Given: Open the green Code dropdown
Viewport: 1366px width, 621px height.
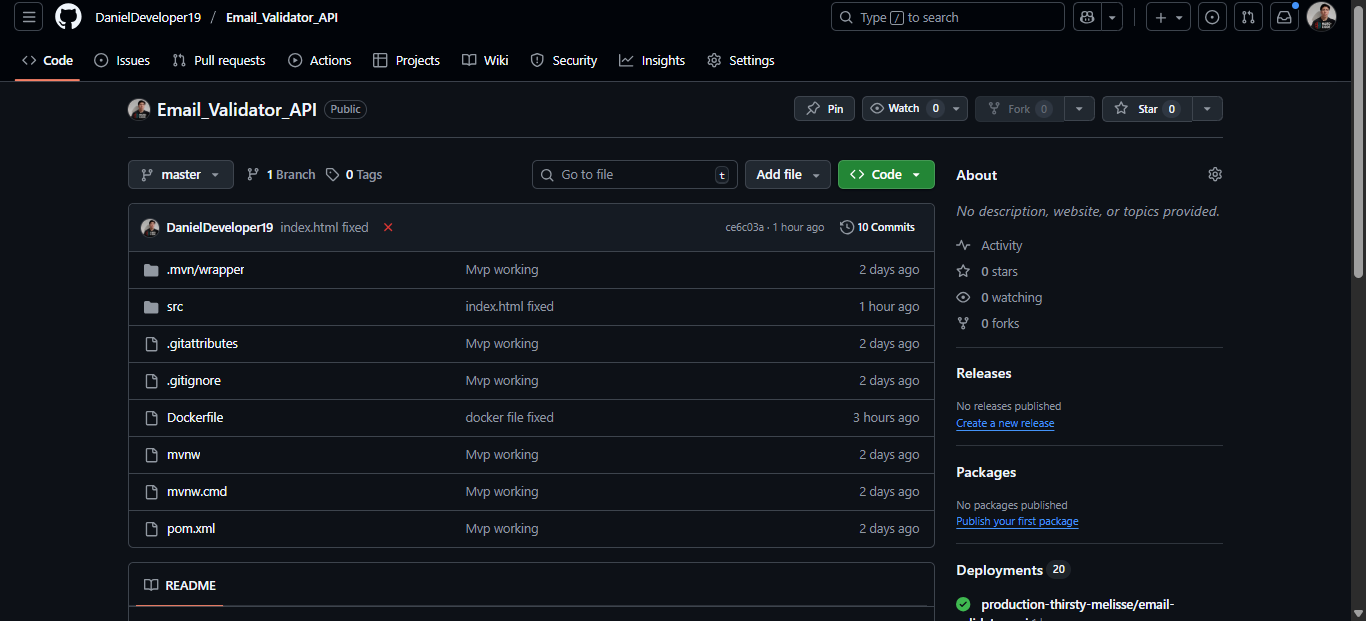Looking at the screenshot, I should coord(886,174).
